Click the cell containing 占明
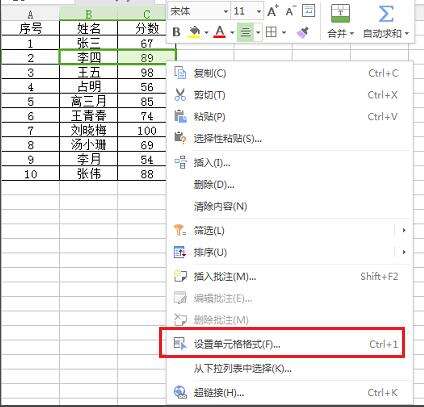The image size is (424, 407). pyautogui.click(x=89, y=87)
